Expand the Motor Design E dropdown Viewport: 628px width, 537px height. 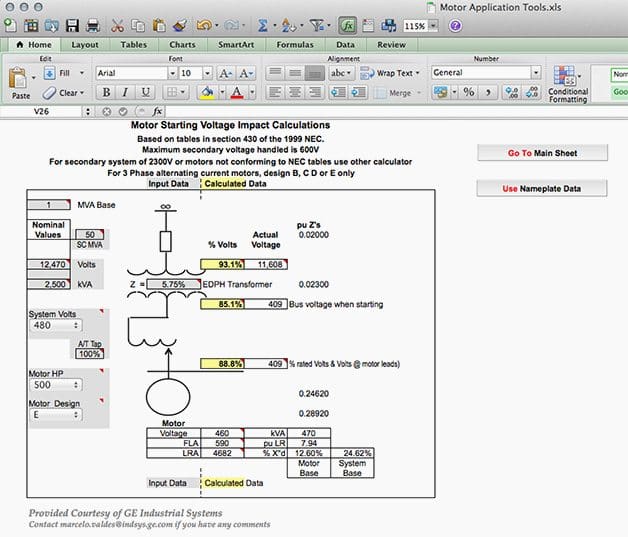pos(55,415)
